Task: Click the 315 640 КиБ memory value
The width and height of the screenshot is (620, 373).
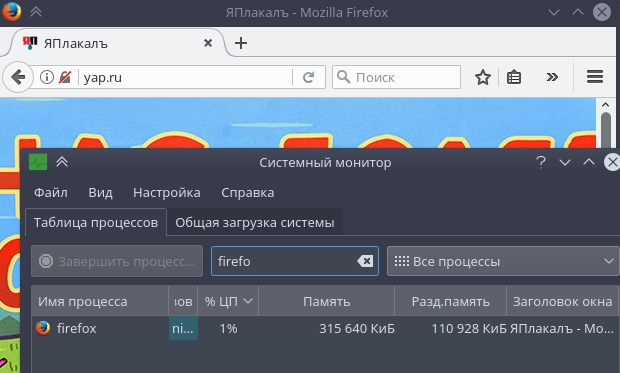Action: pos(357,329)
